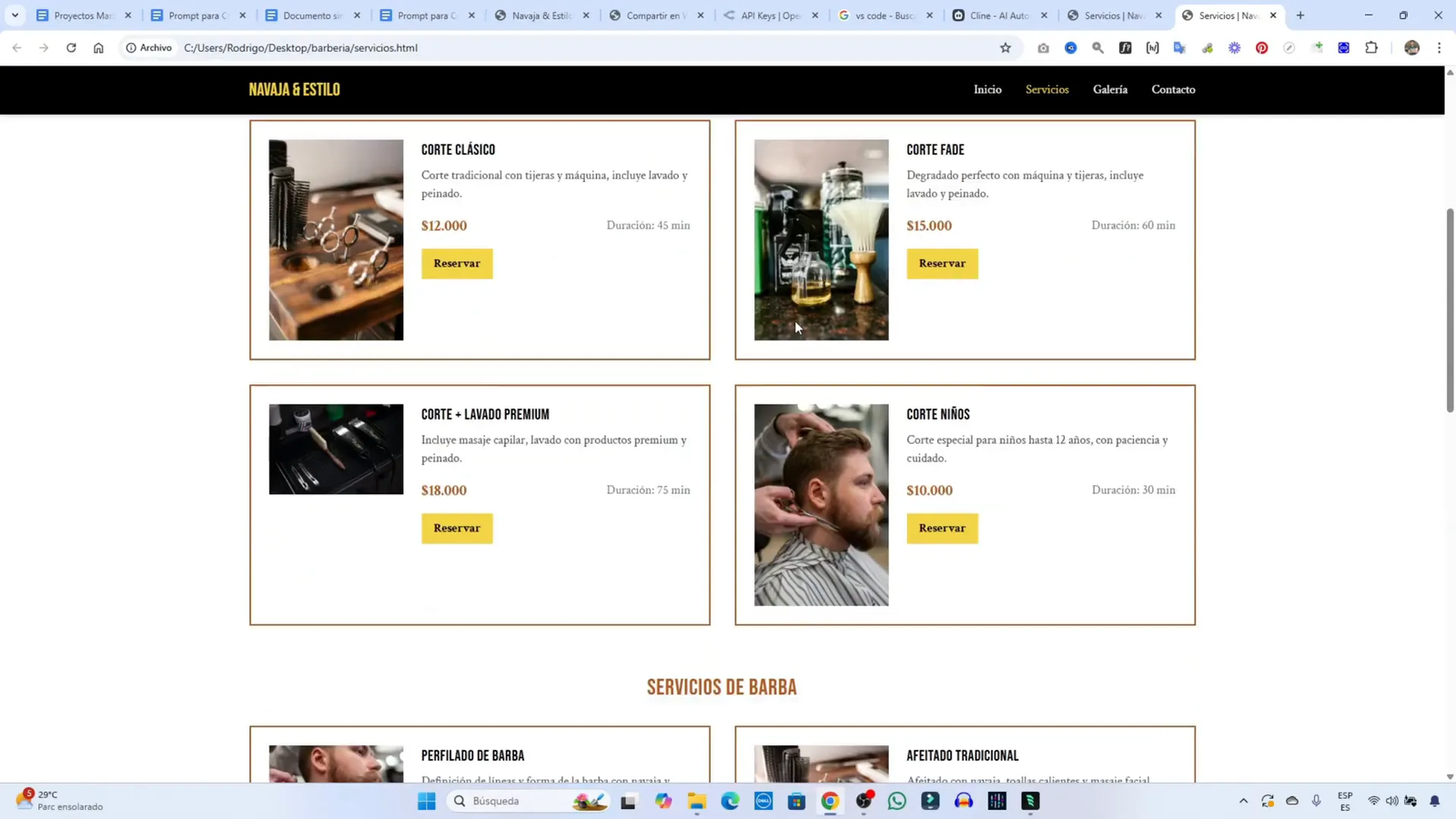Viewport: 1456px width, 819px height.
Task: Reload the servicios.html page
Action: pos(71,47)
